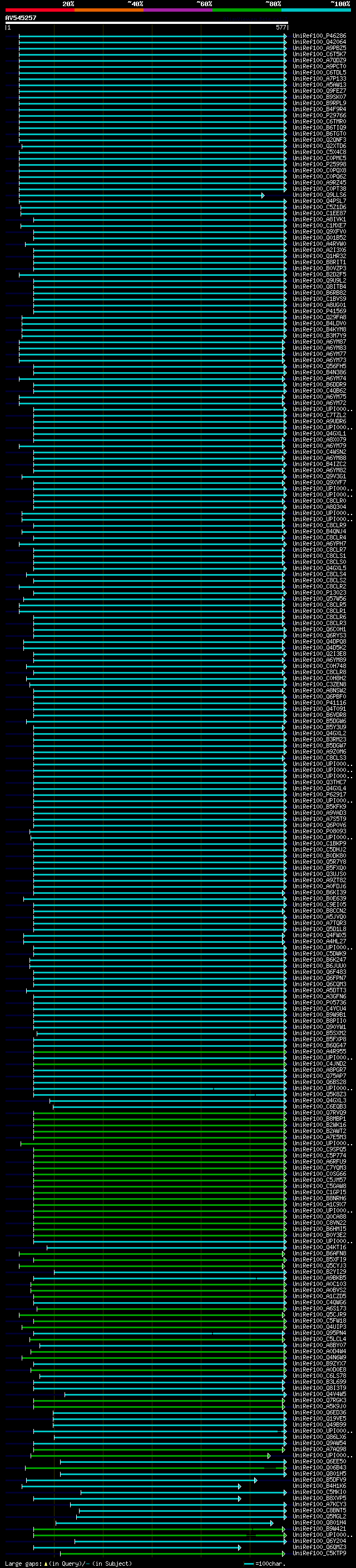Screen dimensions: 356x1568
Task: Select label UniRef100_C9SPQ5
Action: coord(319,1149)
